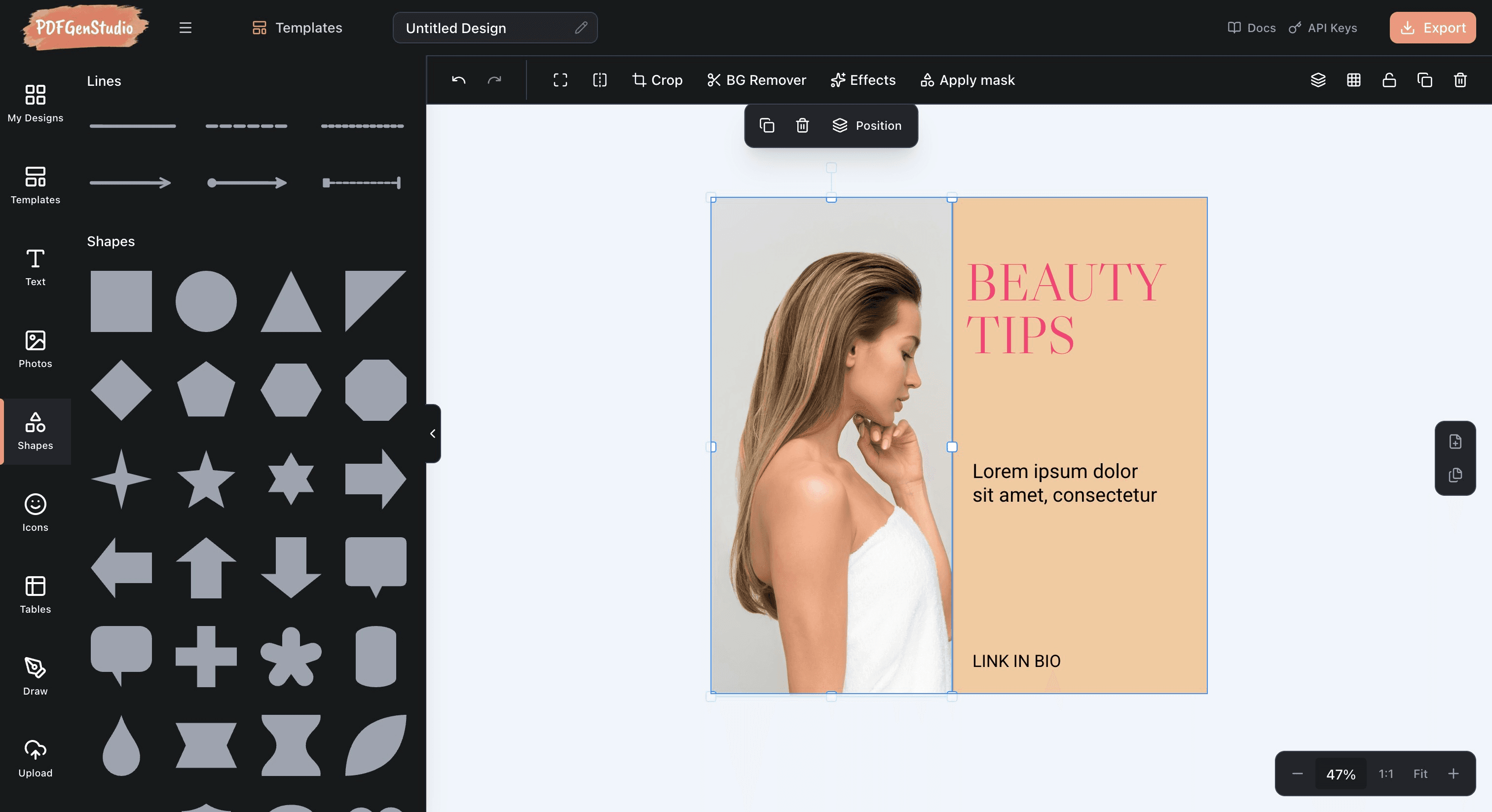Open the Icons panel

pos(35,512)
